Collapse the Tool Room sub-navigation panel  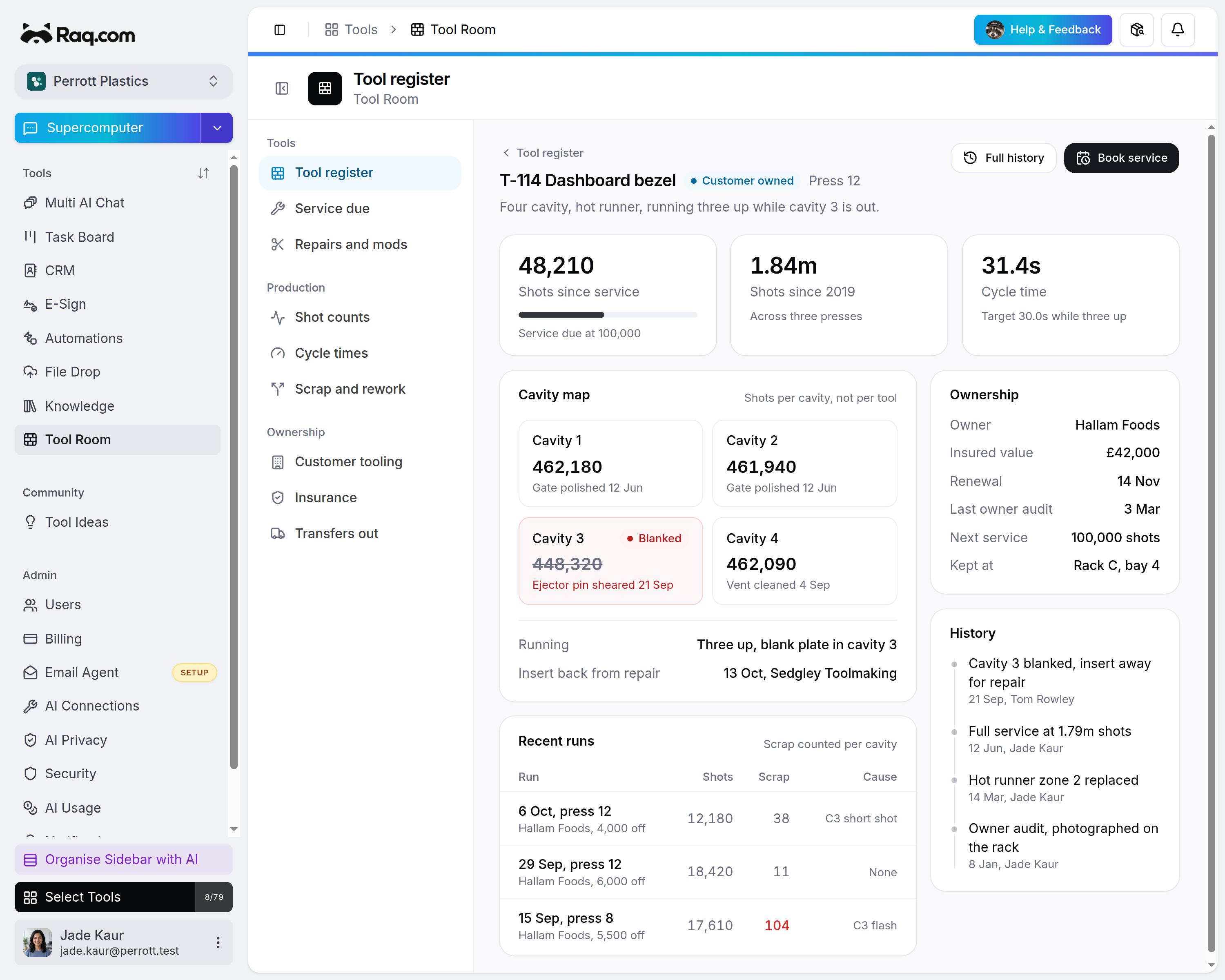[x=282, y=89]
